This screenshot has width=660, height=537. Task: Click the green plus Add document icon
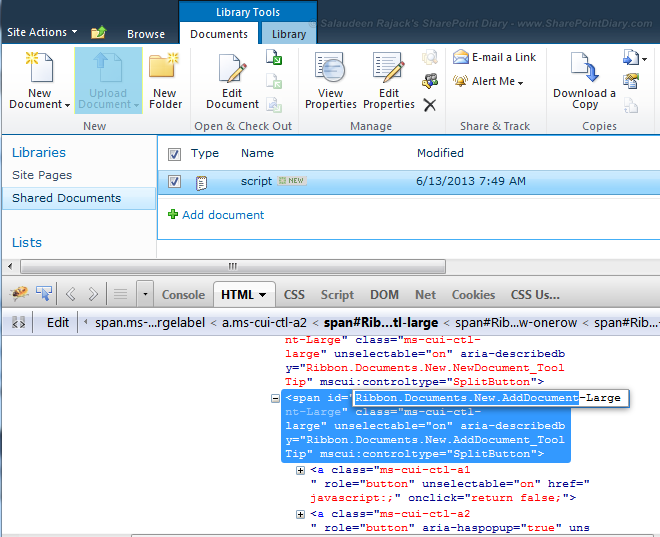pyautogui.click(x=173, y=215)
